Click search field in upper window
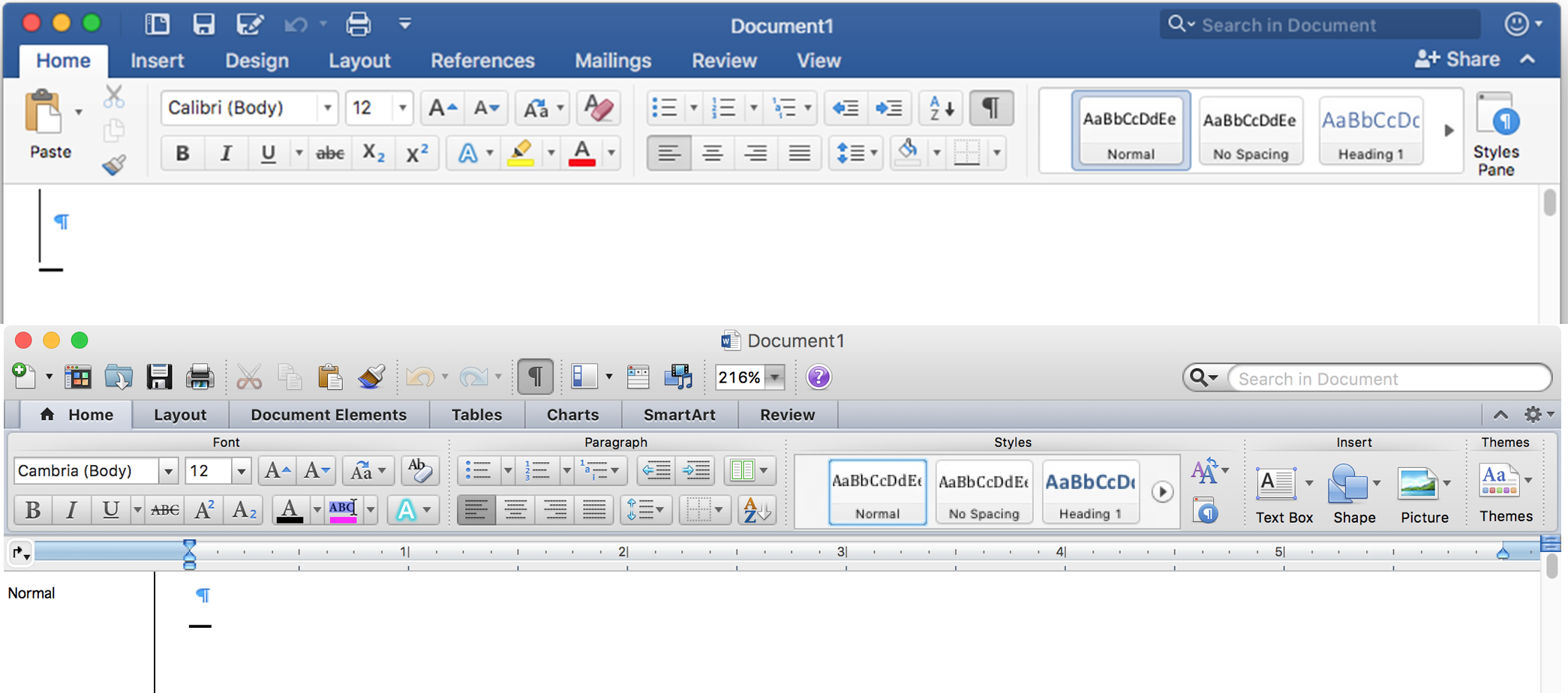Image resolution: width=1568 pixels, height=693 pixels. pyautogui.click(x=1320, y=25)
